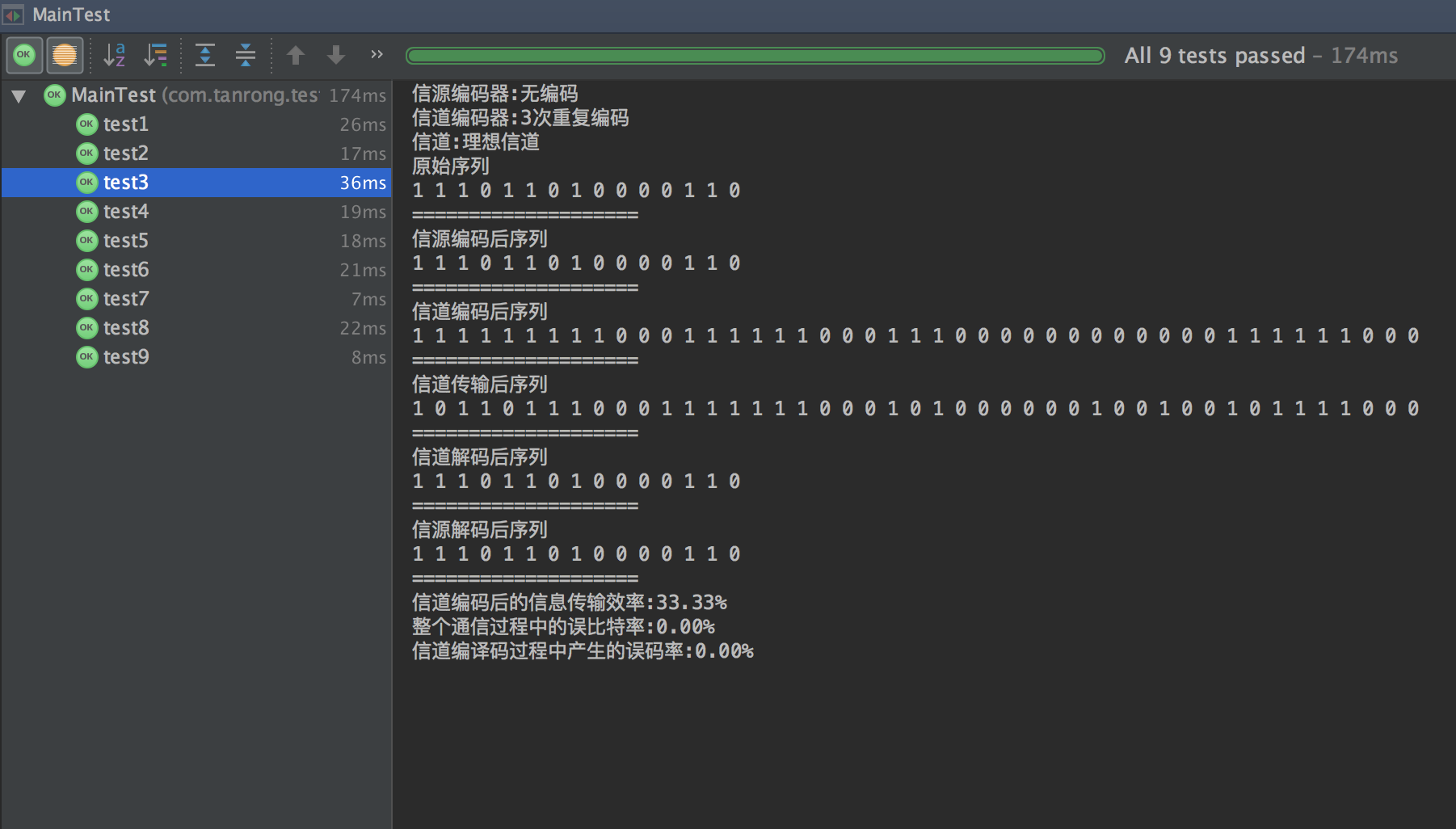Toggle the show ignored tests button
This screenshot has width=1456, height=829.
[65, 55]
